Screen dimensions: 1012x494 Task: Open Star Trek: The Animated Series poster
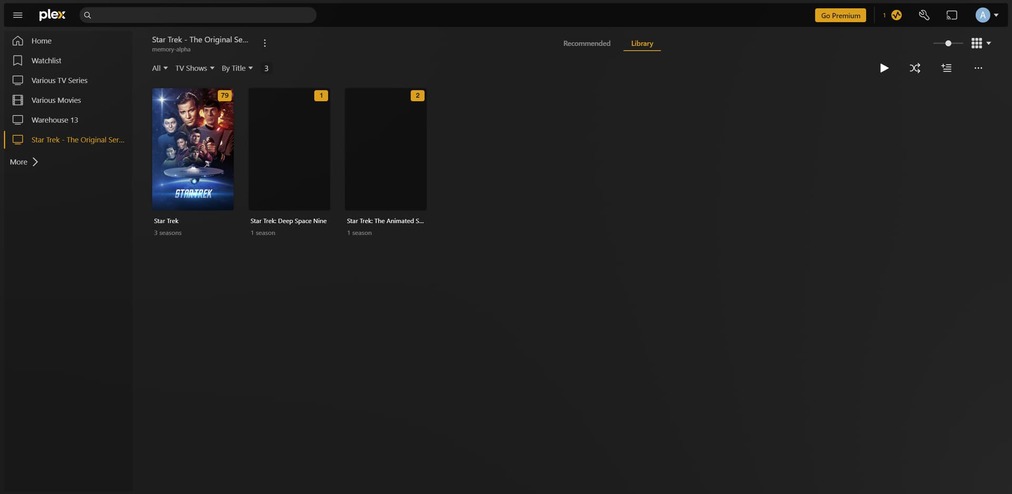pos(385,149)
